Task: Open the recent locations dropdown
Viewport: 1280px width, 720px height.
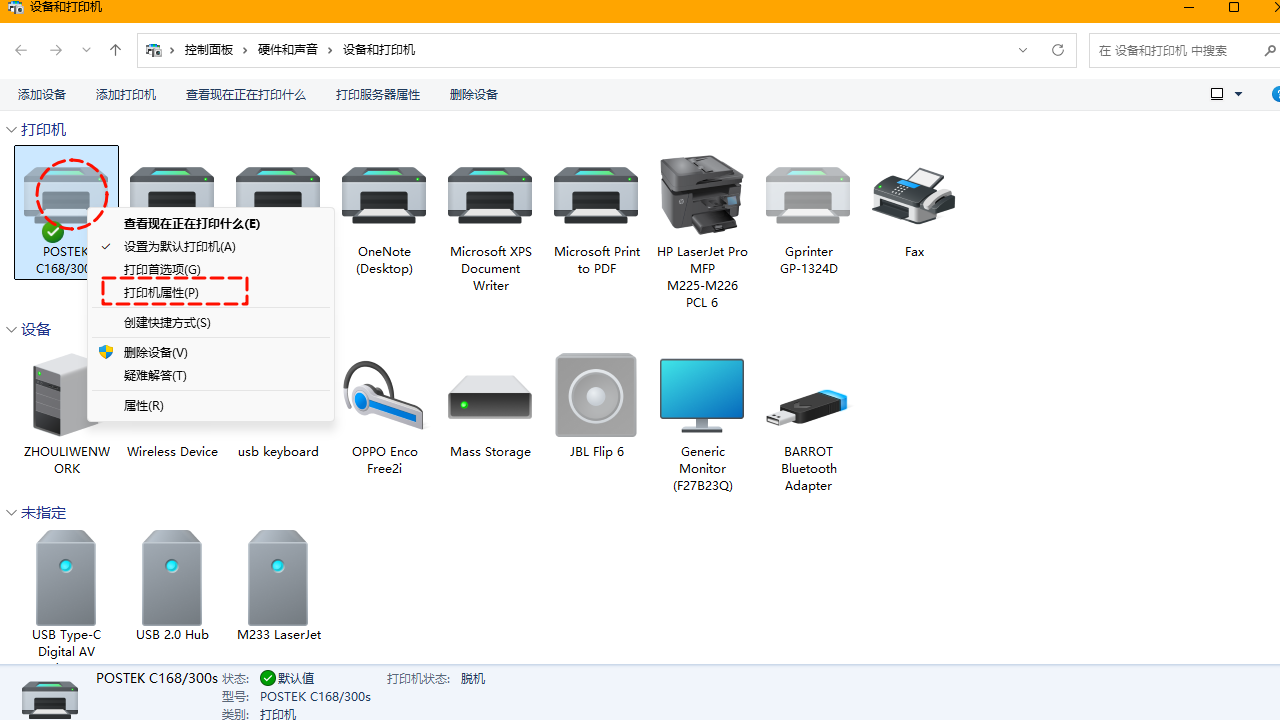Action: click(86, 50)
